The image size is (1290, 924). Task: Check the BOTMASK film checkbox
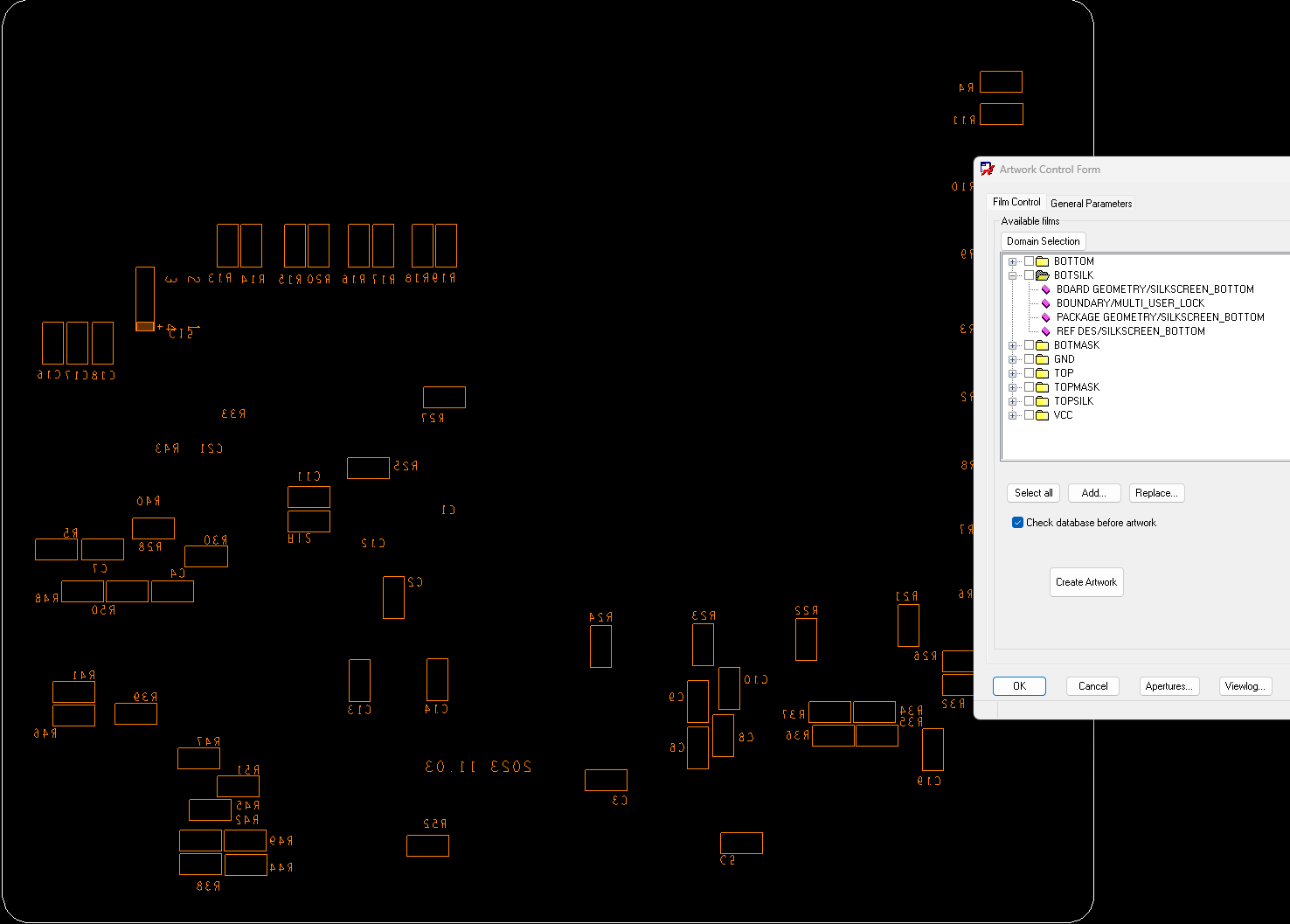tap(1029, 345)
